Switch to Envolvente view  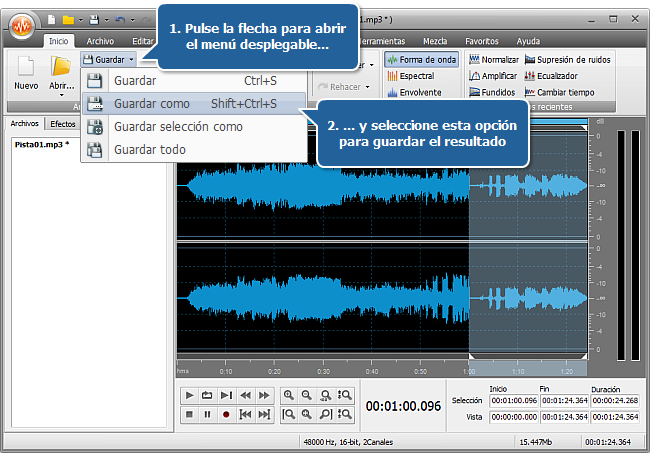pyautogui.click(x=415, y=92)
